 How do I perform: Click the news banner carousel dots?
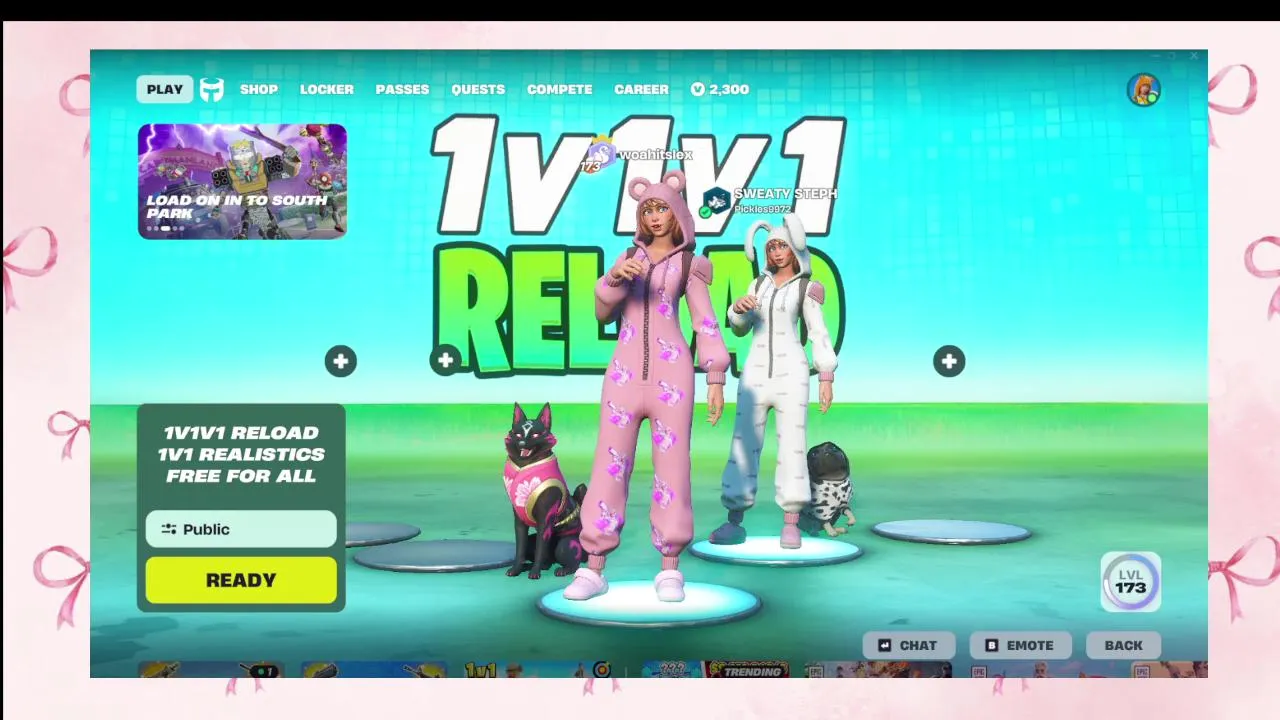point(165,229)
